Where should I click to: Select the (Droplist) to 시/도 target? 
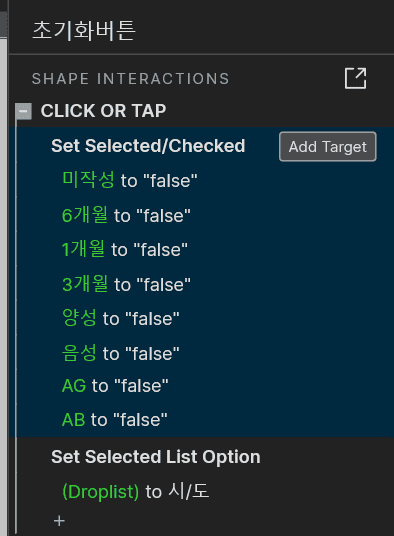[x=136, y=492]
